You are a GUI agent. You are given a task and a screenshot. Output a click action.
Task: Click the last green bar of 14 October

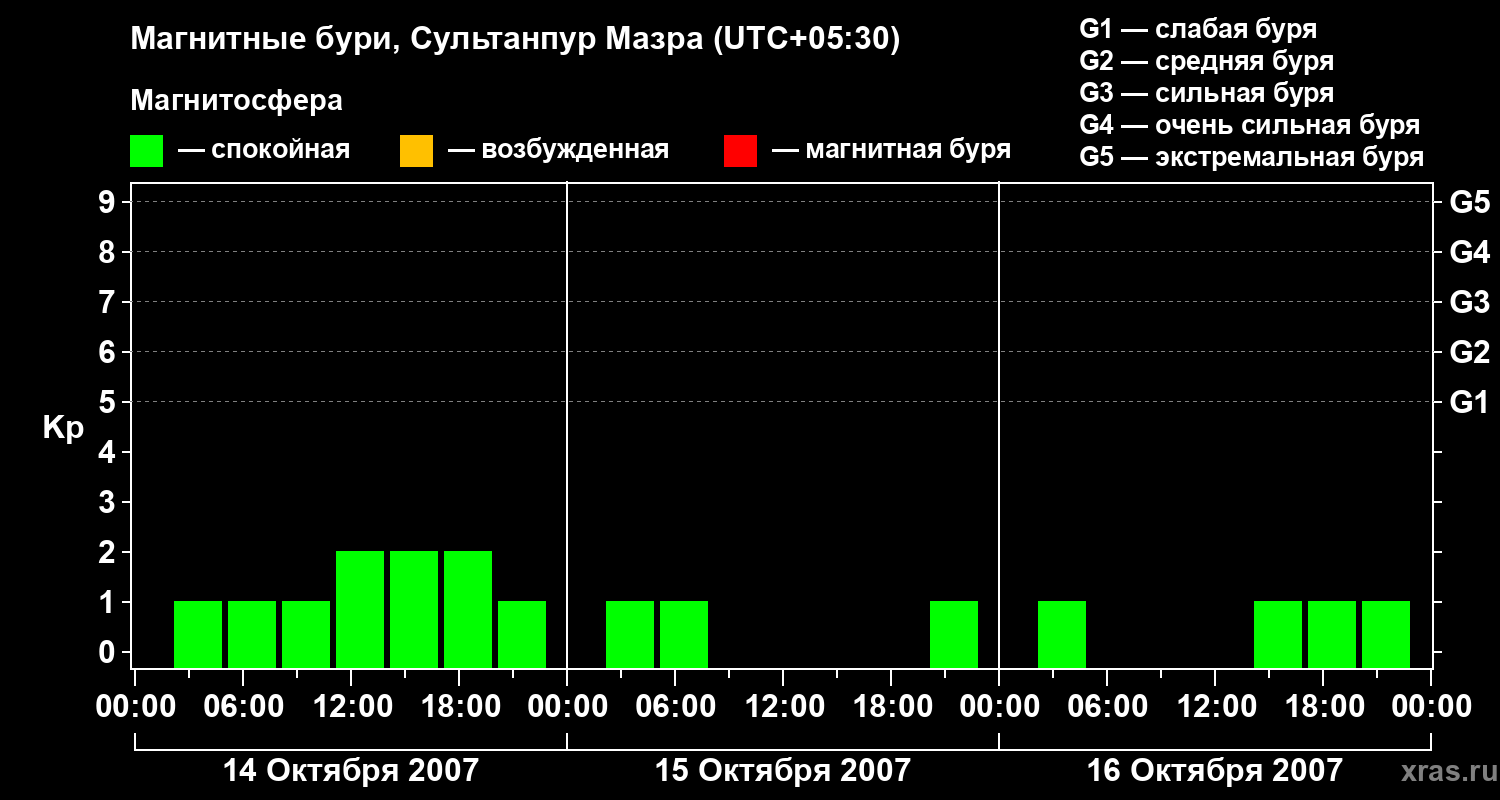[x=522, y=634]
